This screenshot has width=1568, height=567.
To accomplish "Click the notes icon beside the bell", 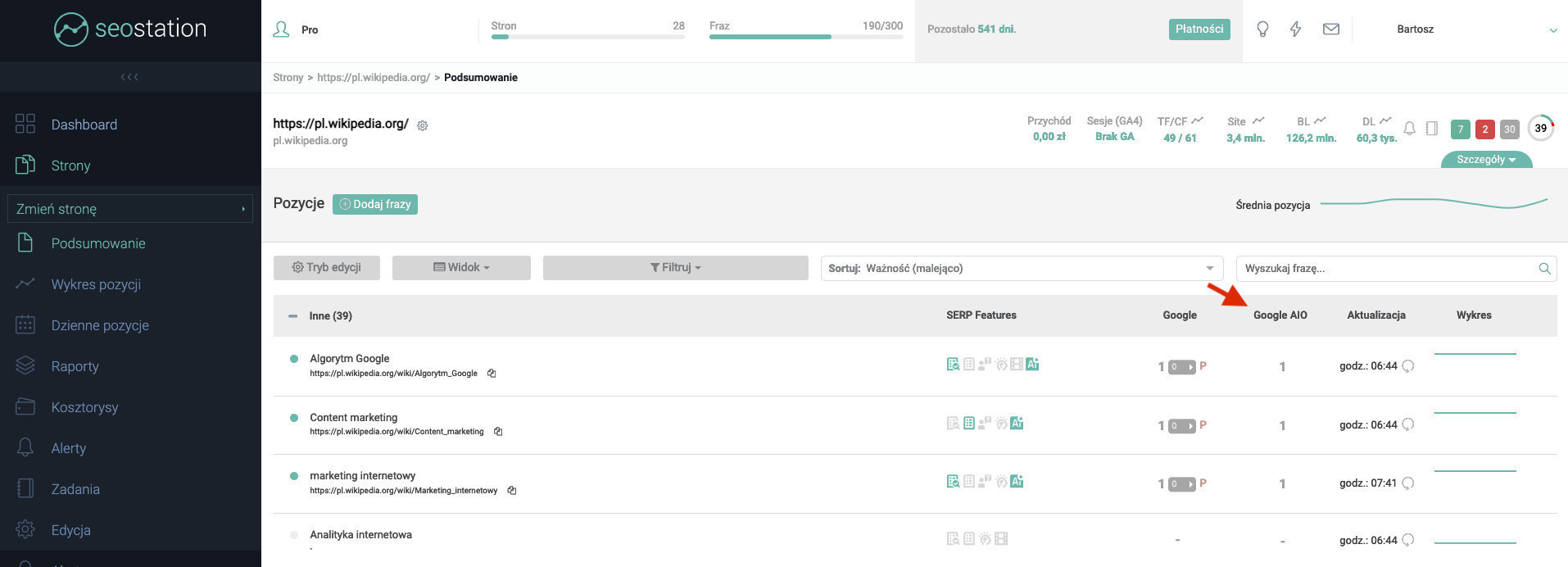I will [1432, 129].
